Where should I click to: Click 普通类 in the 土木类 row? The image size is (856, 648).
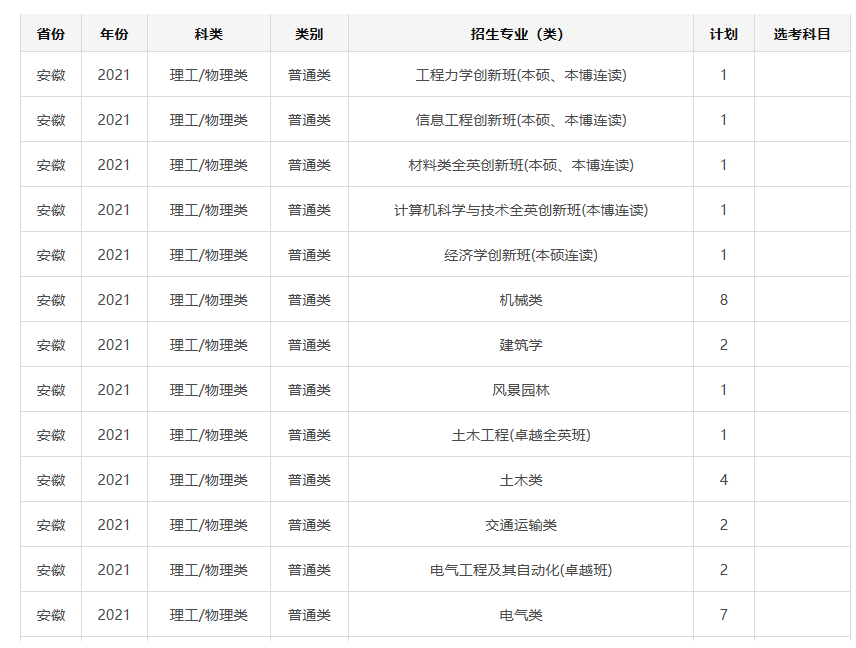pyautogui.click(x=309, y=480)
